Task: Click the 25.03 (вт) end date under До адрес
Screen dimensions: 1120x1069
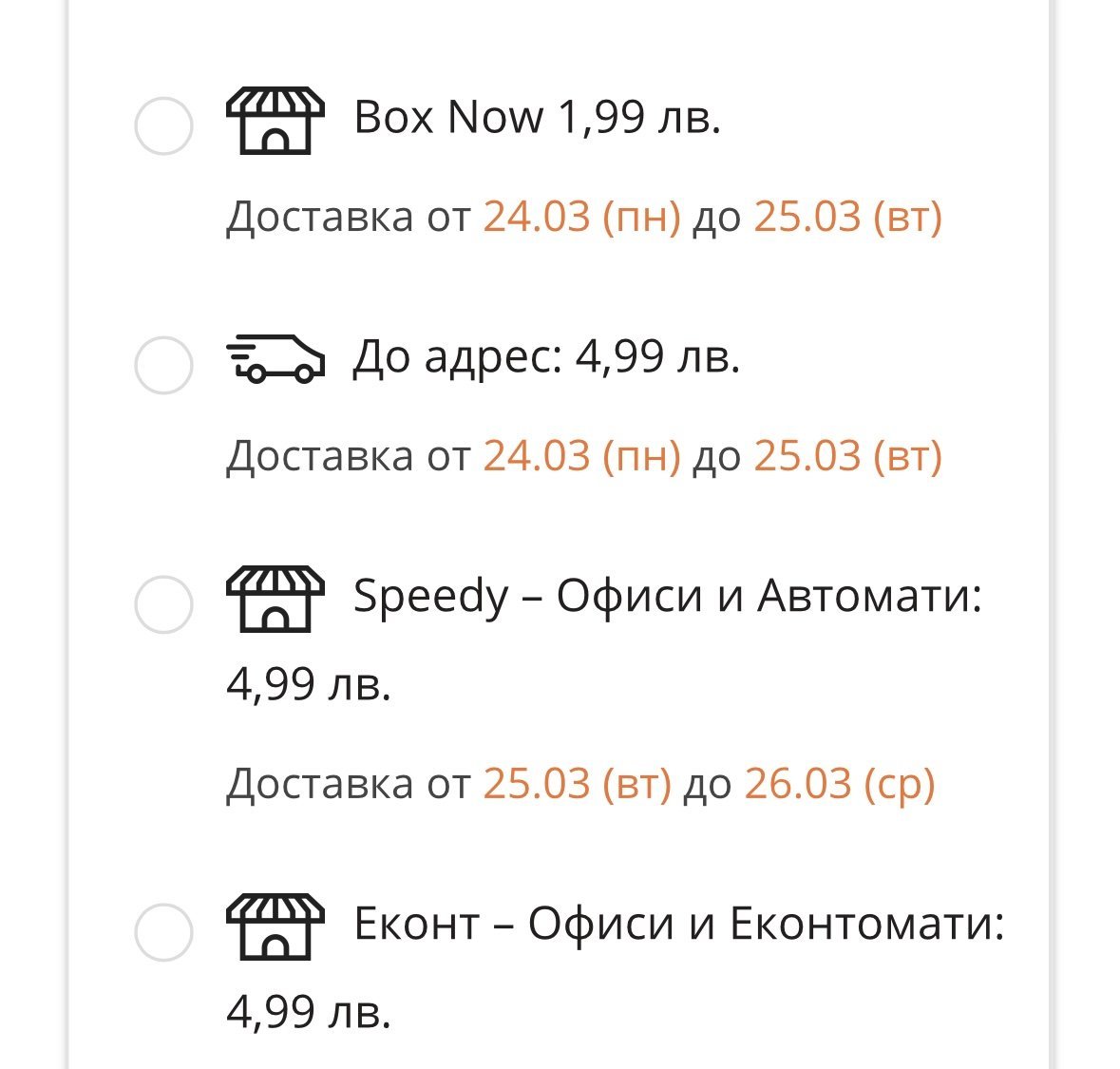Action: 847,456
